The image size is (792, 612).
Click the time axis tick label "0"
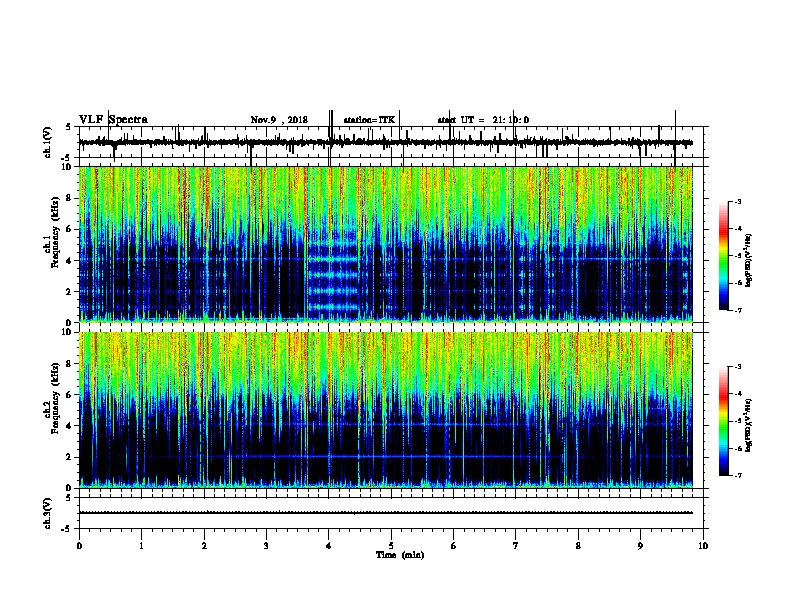coord(79,546)
